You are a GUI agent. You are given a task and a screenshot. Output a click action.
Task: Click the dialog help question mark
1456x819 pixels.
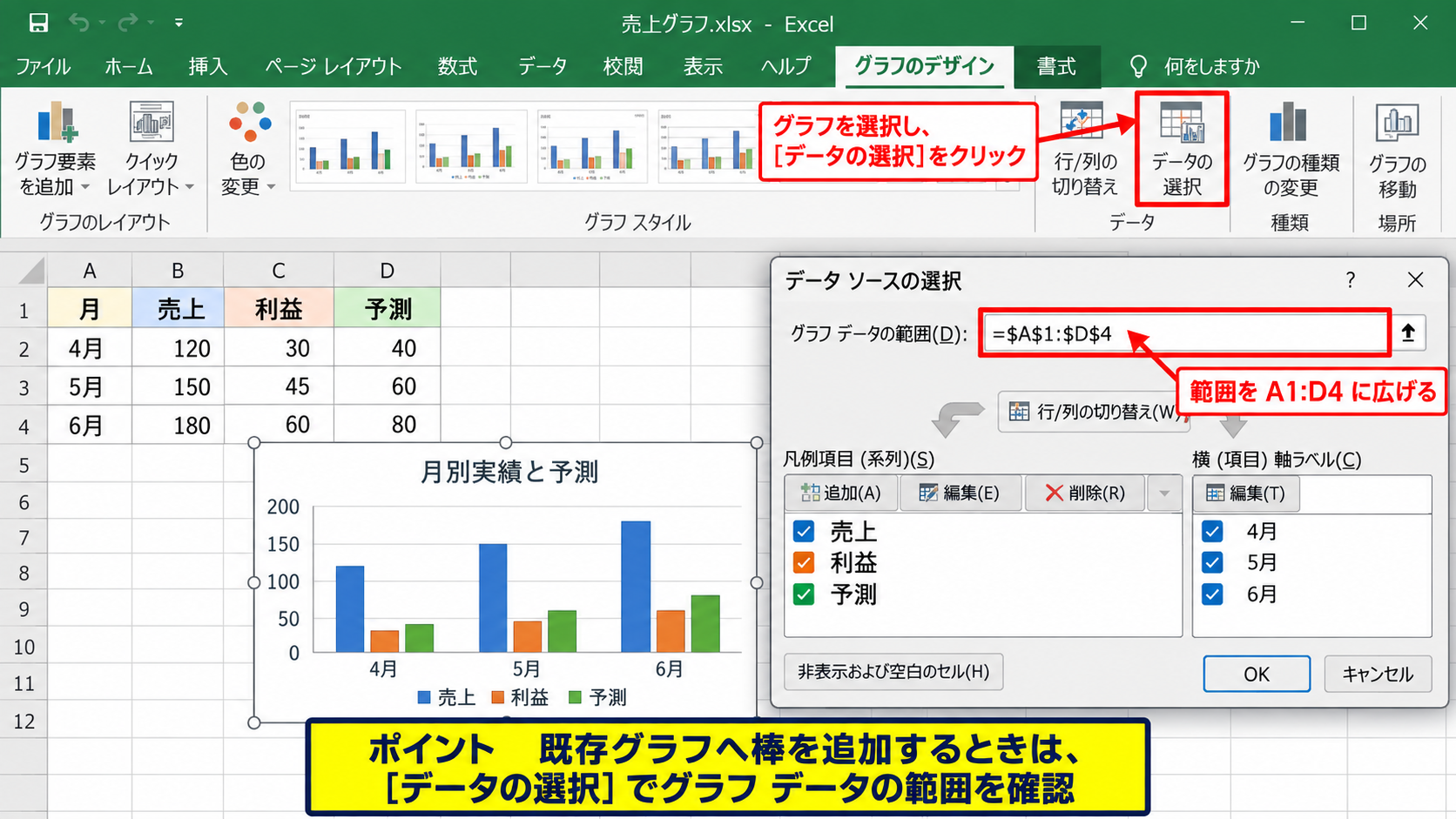pyautogui.click(x=1351, y=280)
